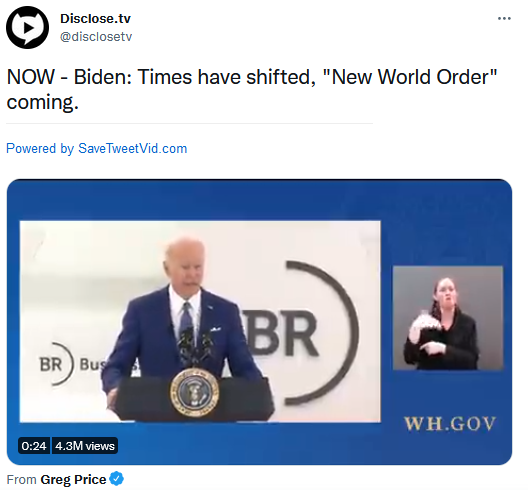Click the WH.GOV watermark in the video
This screenshot has width=528, height=490.
pos(450,424)
